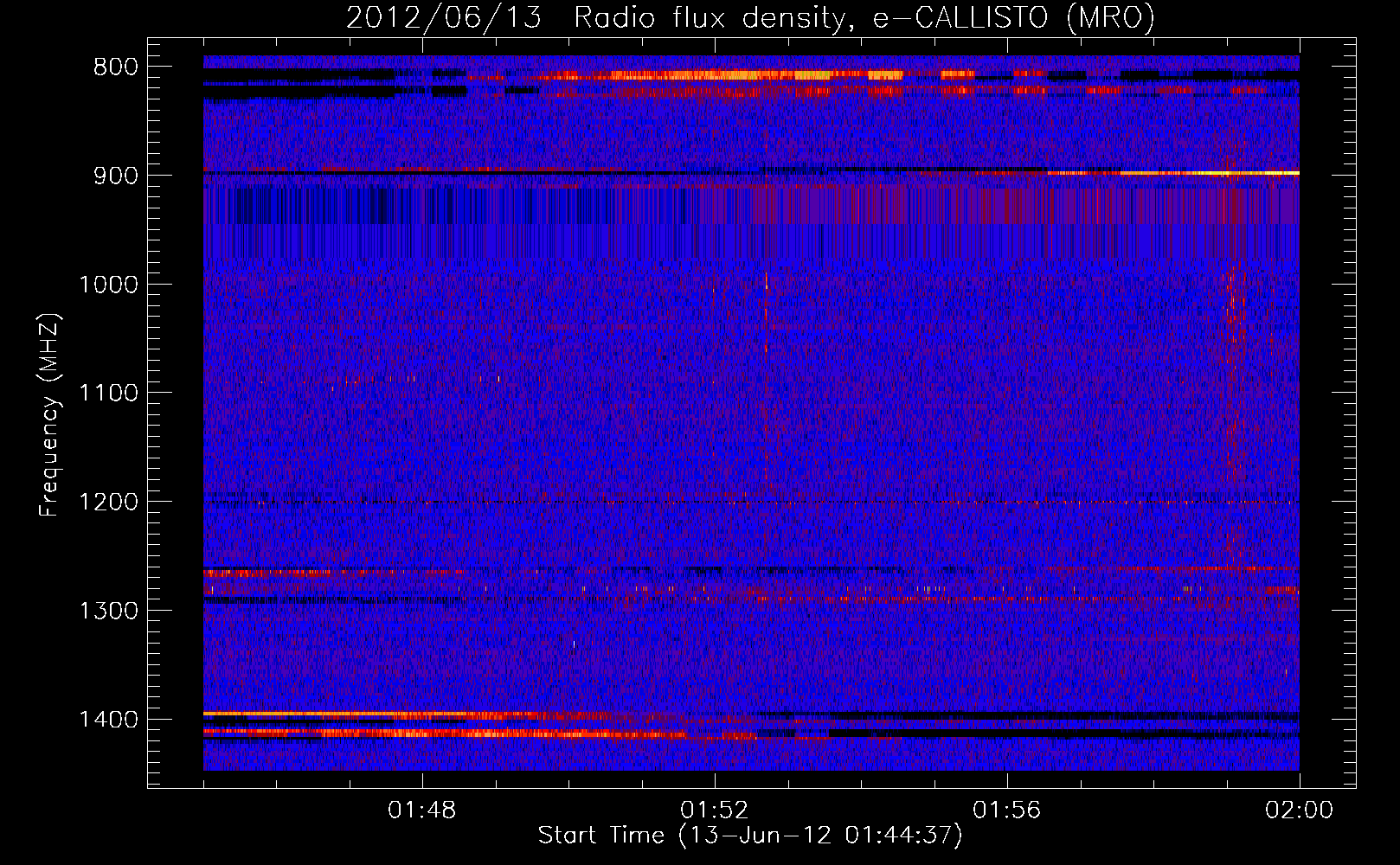Image resolution: width=1400 pixels, height=865 pixels.
Task: Click the 1300 MHz frequency axis label
Action: pos(108,611)
